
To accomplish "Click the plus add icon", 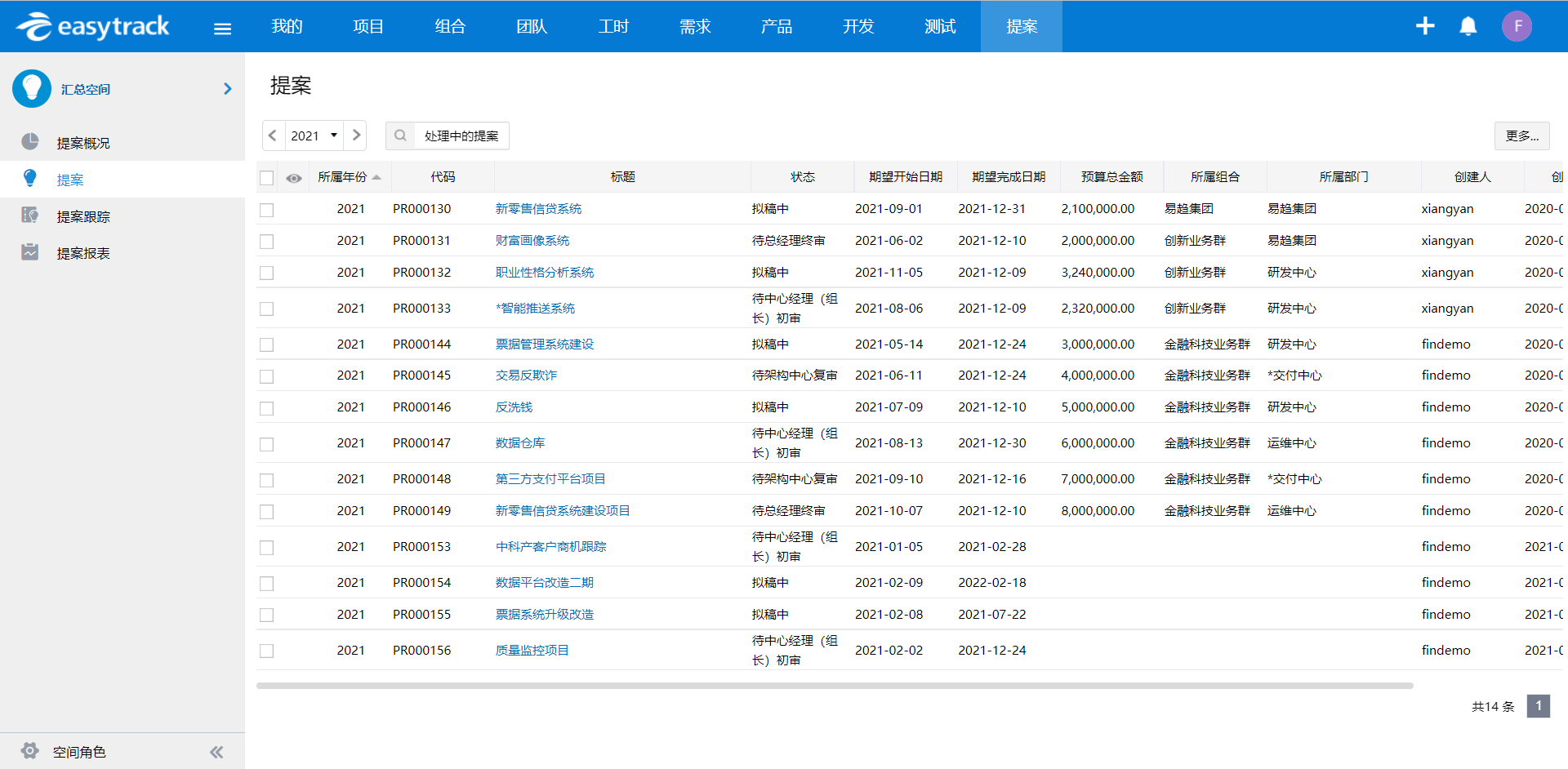I will coord(1425,26).
